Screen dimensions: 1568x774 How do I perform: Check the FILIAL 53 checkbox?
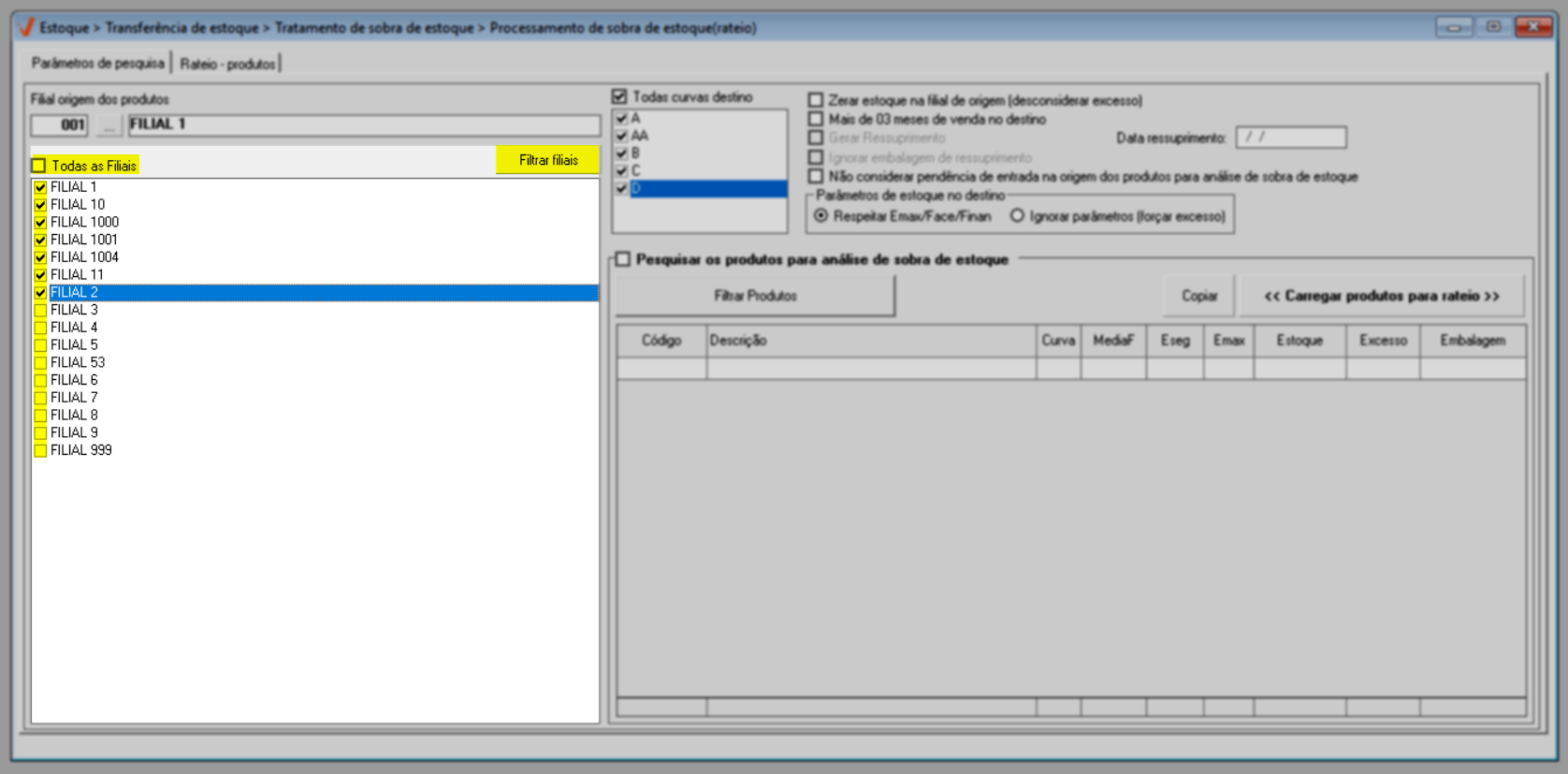pos(40,363)
